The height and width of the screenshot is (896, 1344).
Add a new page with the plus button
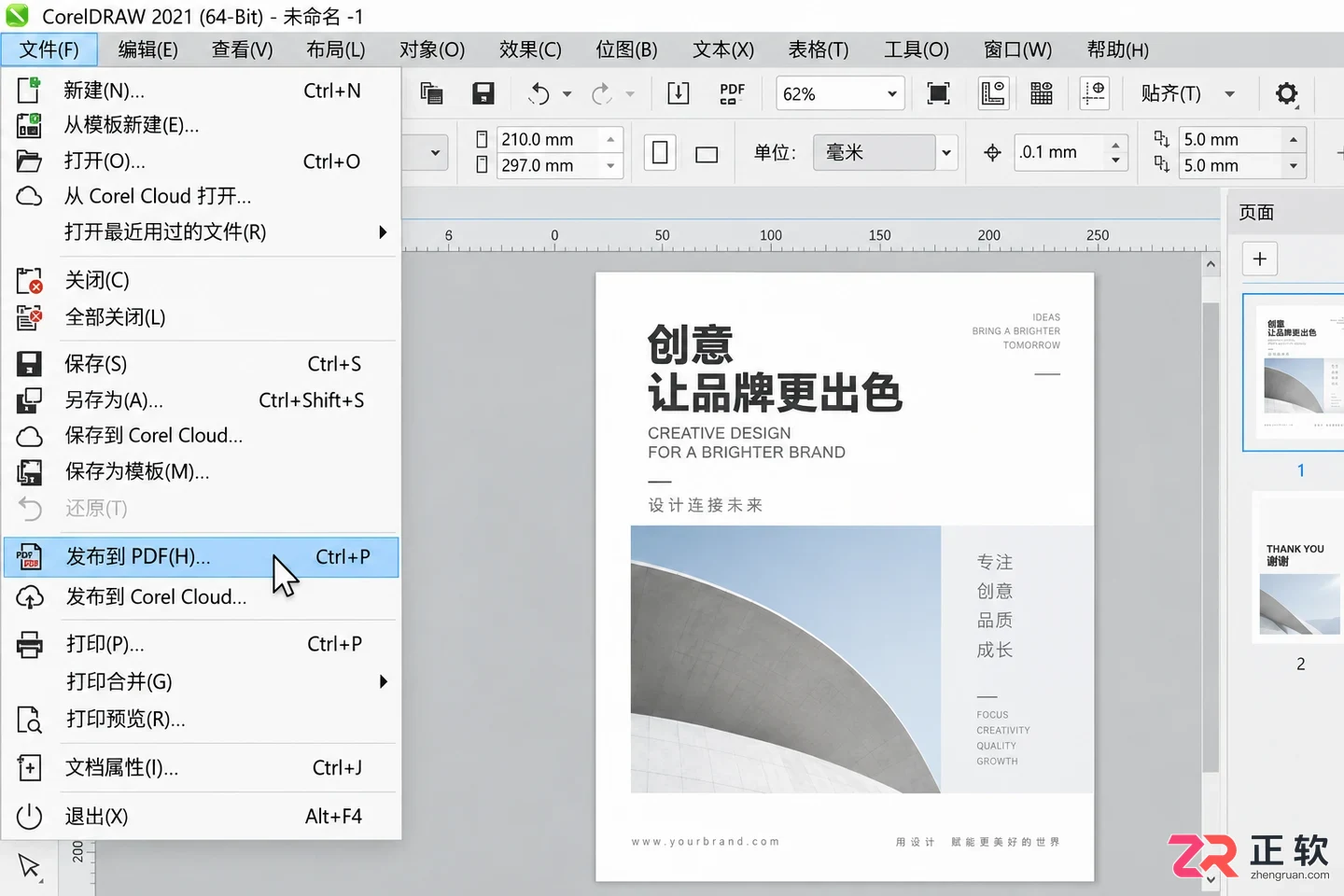(1260, 259)
